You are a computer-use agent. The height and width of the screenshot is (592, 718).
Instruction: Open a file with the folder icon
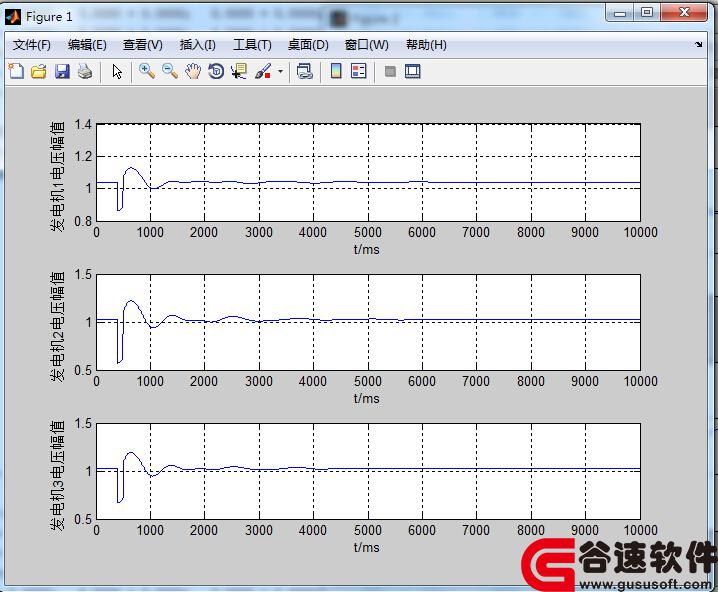pyautogui.click(x=39, y=71)
